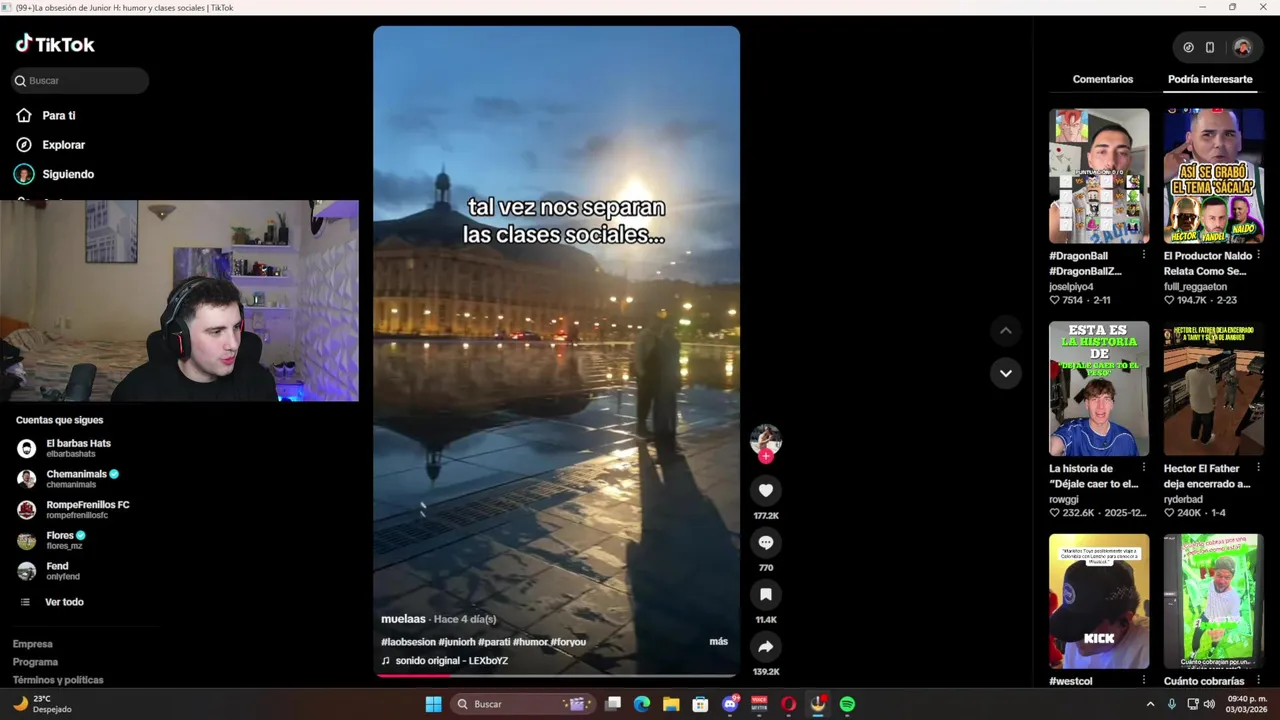This screenshot has height=720, width=1280.
Task: Click the Empresa footer link
Action: [33, 644]
